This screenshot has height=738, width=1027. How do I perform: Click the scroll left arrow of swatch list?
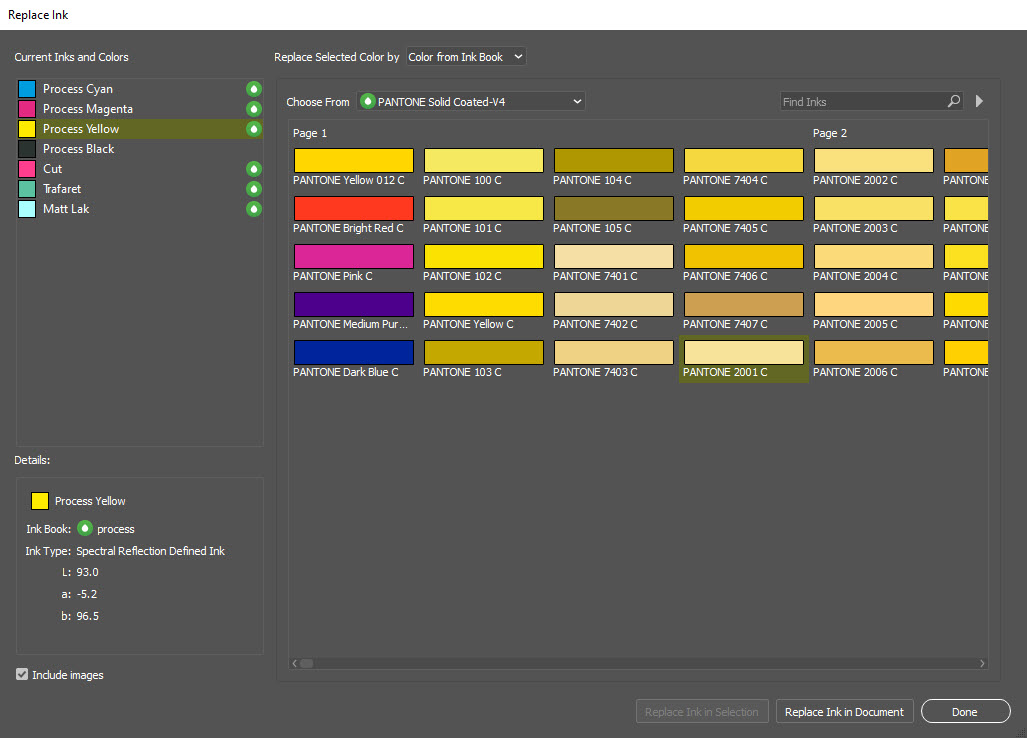point(295,663)
